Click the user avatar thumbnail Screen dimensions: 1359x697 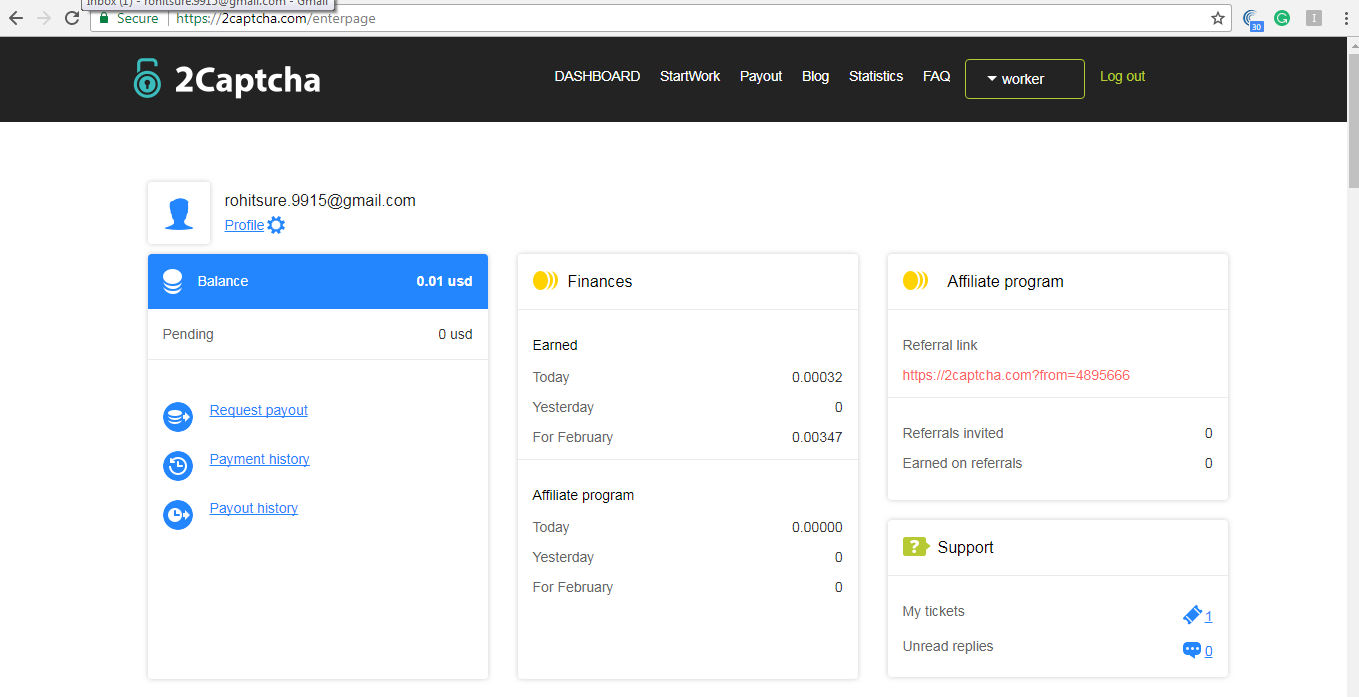tap(179, 213)
